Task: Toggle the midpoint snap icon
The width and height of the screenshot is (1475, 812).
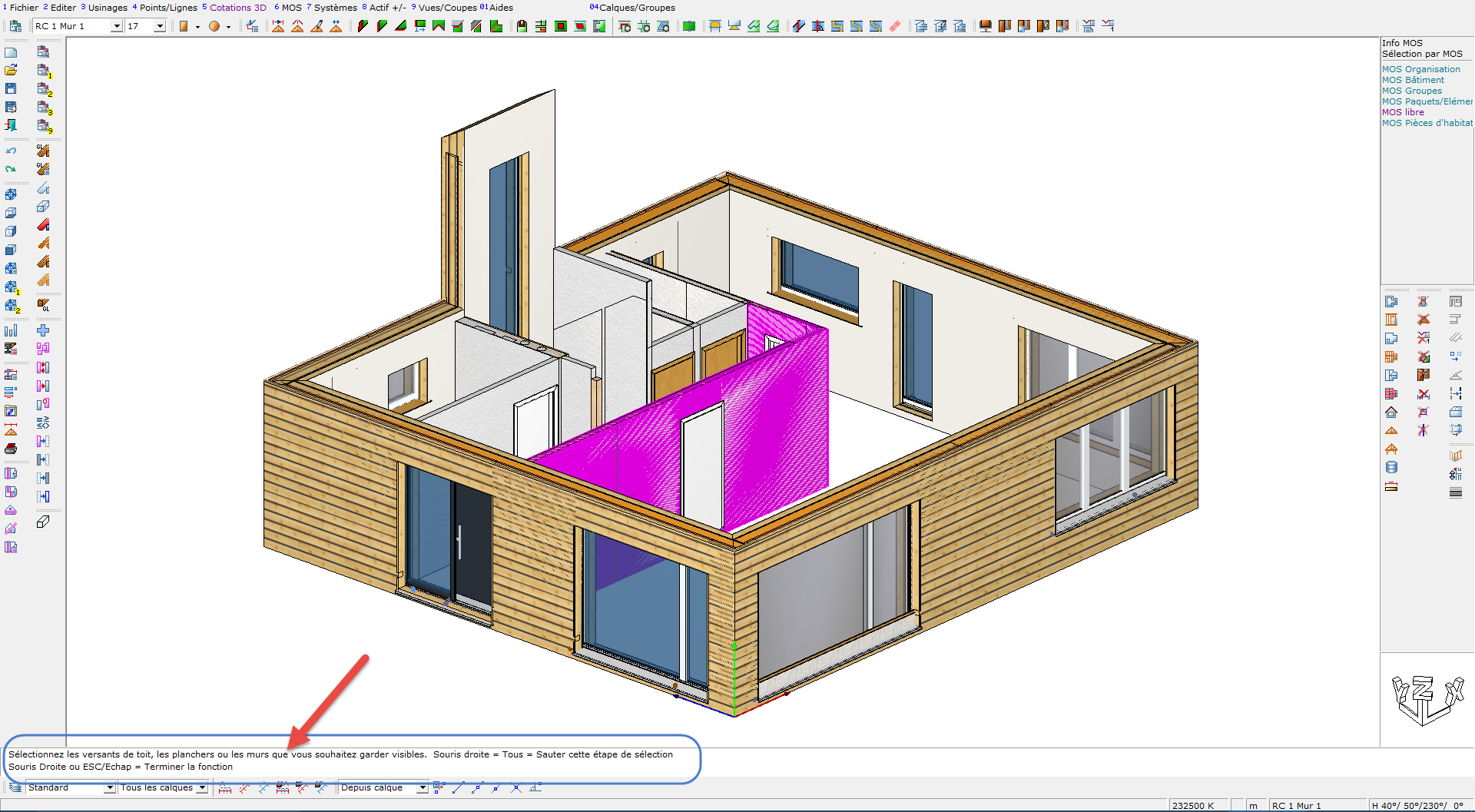Action: [x=477, y=787]
